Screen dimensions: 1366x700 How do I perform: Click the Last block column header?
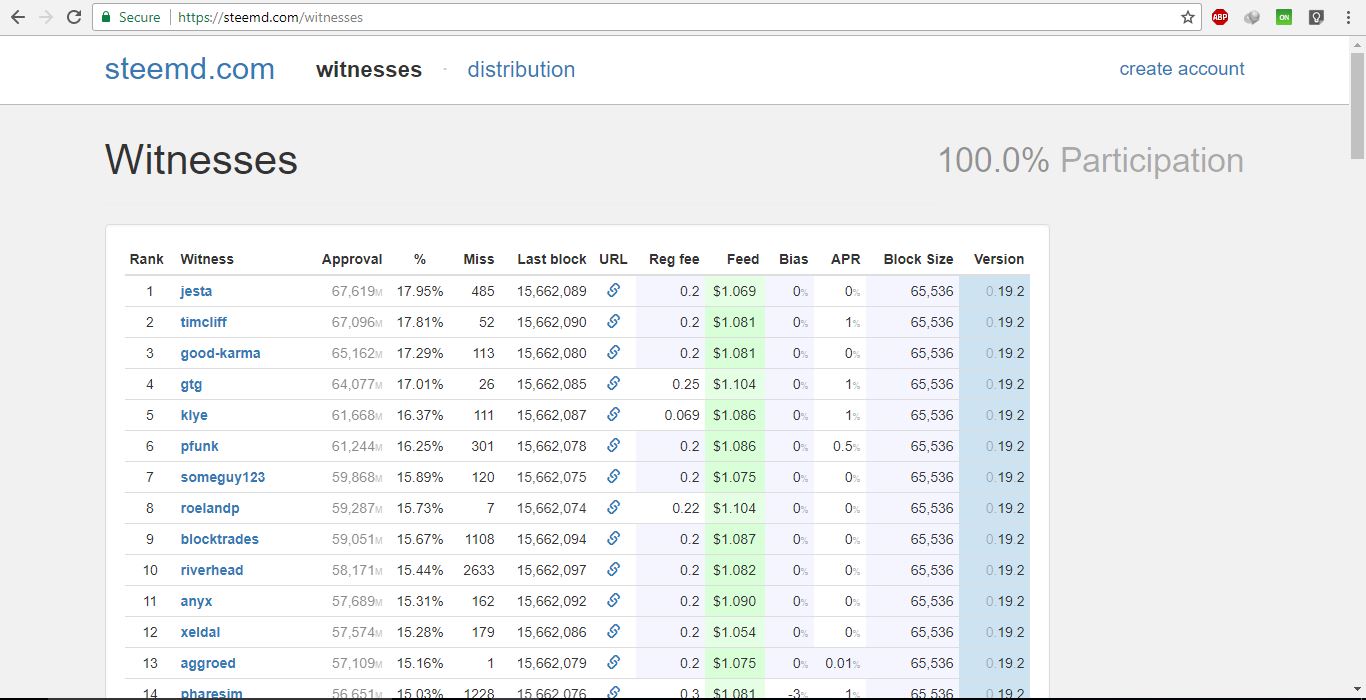click(x=552, y=259)
